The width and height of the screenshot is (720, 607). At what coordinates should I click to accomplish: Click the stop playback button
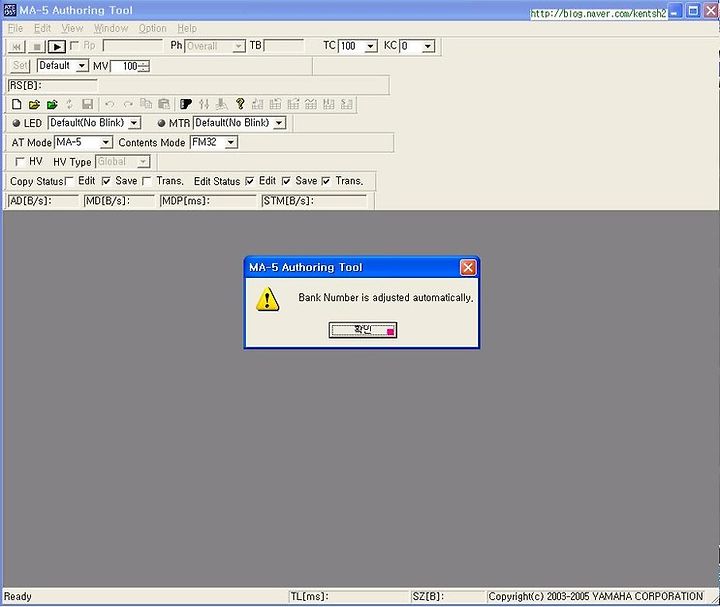click(x=37, y=46)
